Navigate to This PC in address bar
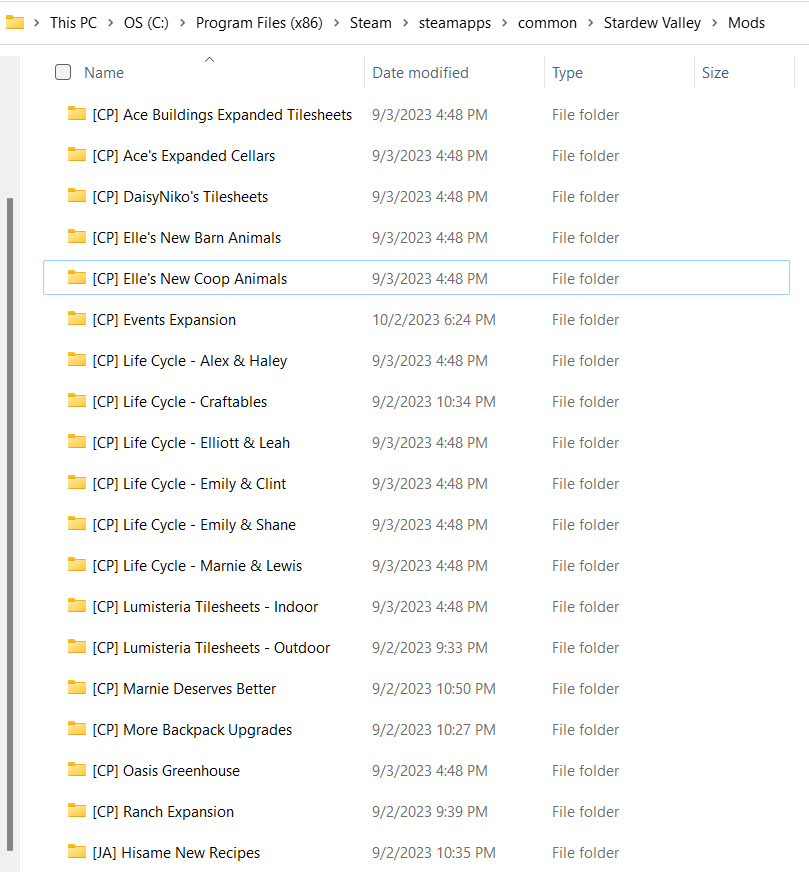Image resolution: width=809 pixels, height=894 pixels. [74, 23]
